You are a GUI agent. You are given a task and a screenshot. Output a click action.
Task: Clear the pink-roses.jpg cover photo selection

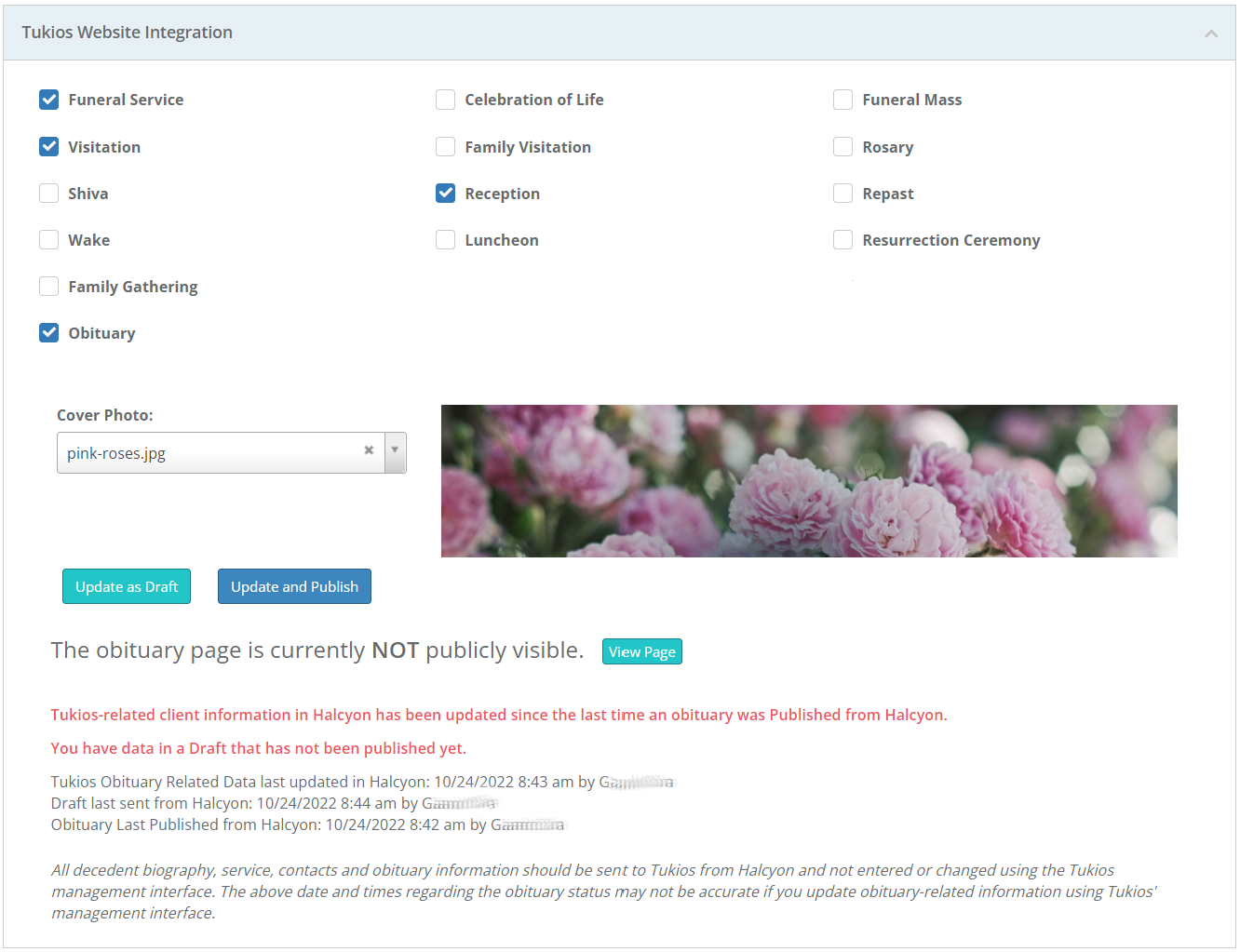click(369, 450)
